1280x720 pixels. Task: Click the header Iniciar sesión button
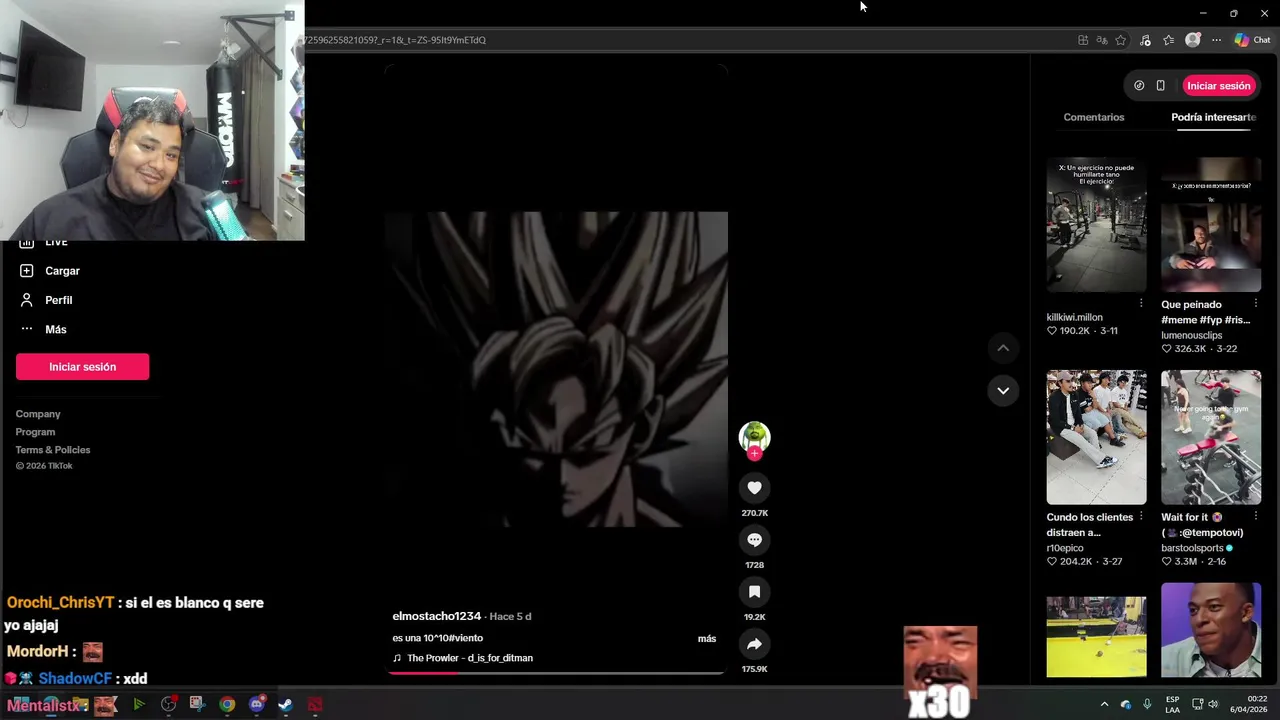coord(1218,86)
